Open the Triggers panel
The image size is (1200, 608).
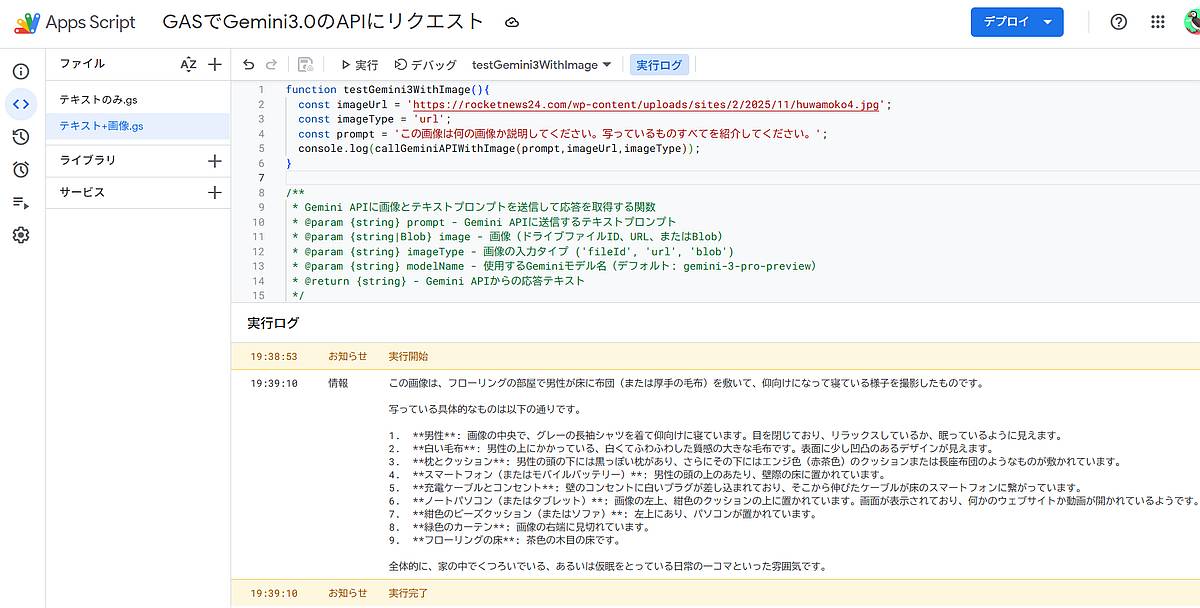coord(22,170)
